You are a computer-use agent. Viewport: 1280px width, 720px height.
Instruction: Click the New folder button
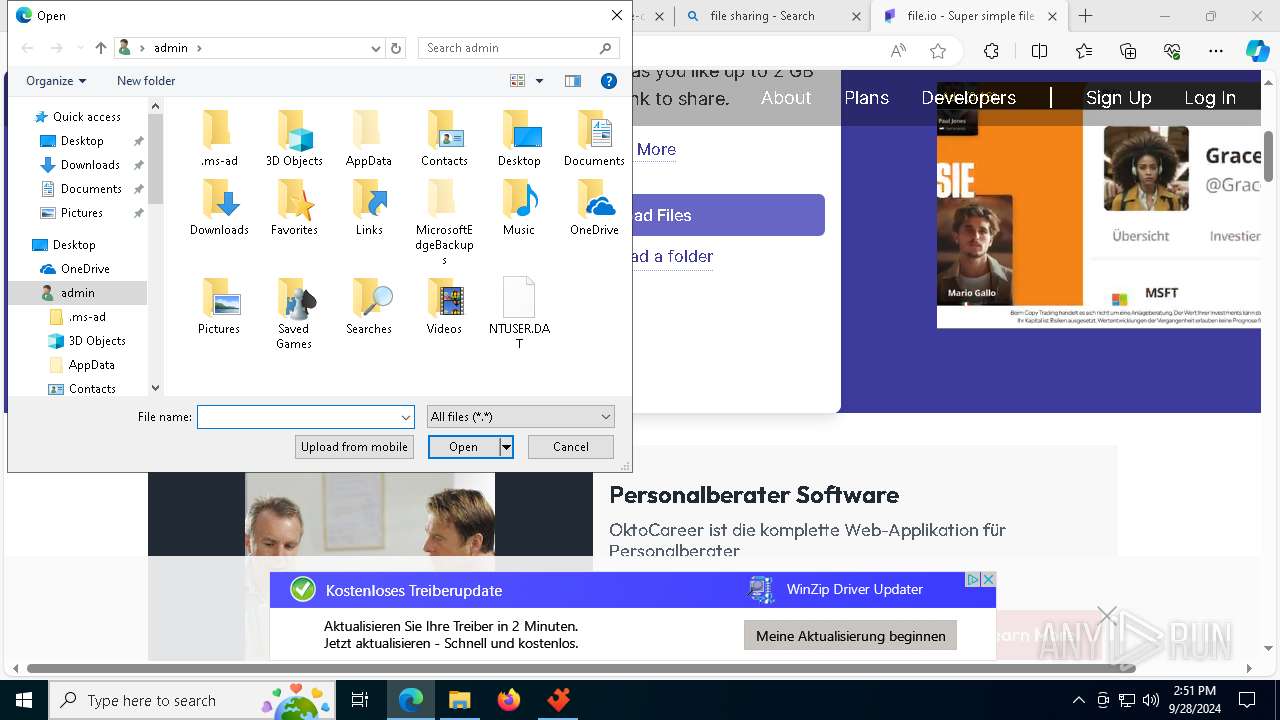click(146, 81)
